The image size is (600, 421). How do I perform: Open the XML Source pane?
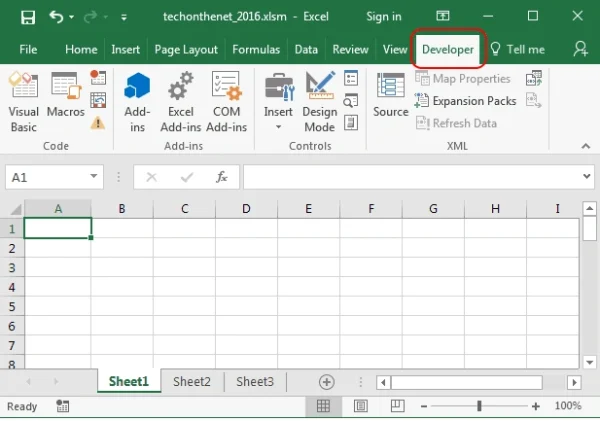coord(391,95)
